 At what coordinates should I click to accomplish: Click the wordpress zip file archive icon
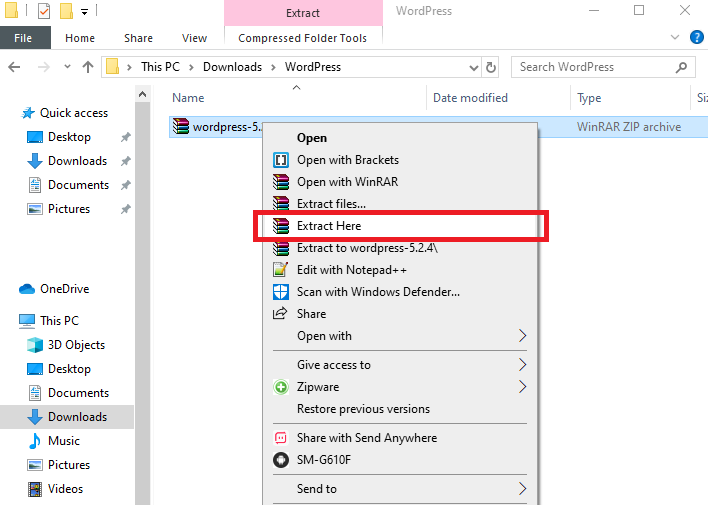(x=181, y=126)
